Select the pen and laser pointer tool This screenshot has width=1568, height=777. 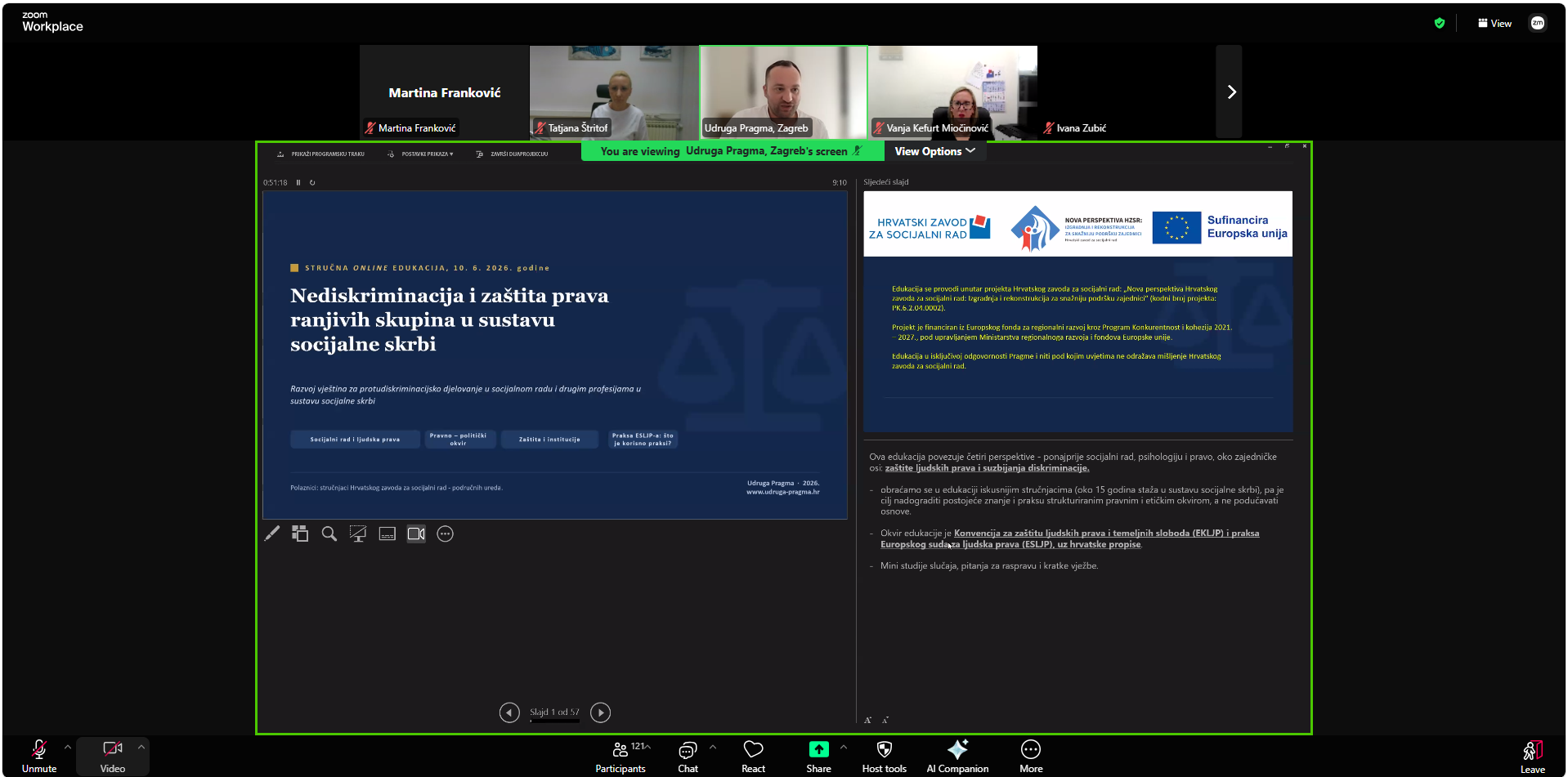pos(272,534)
